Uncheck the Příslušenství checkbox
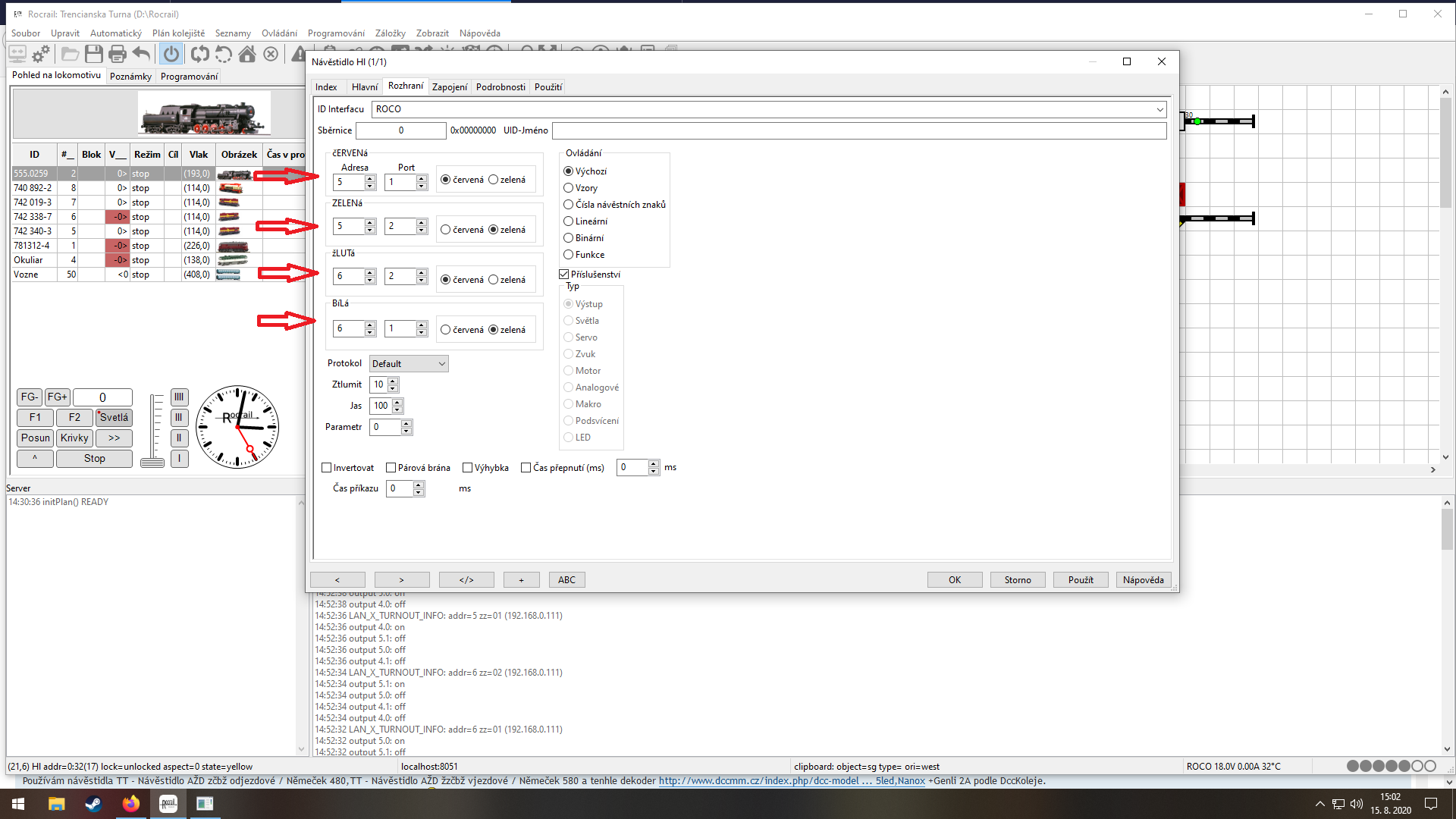 click(x=564, y=275)
